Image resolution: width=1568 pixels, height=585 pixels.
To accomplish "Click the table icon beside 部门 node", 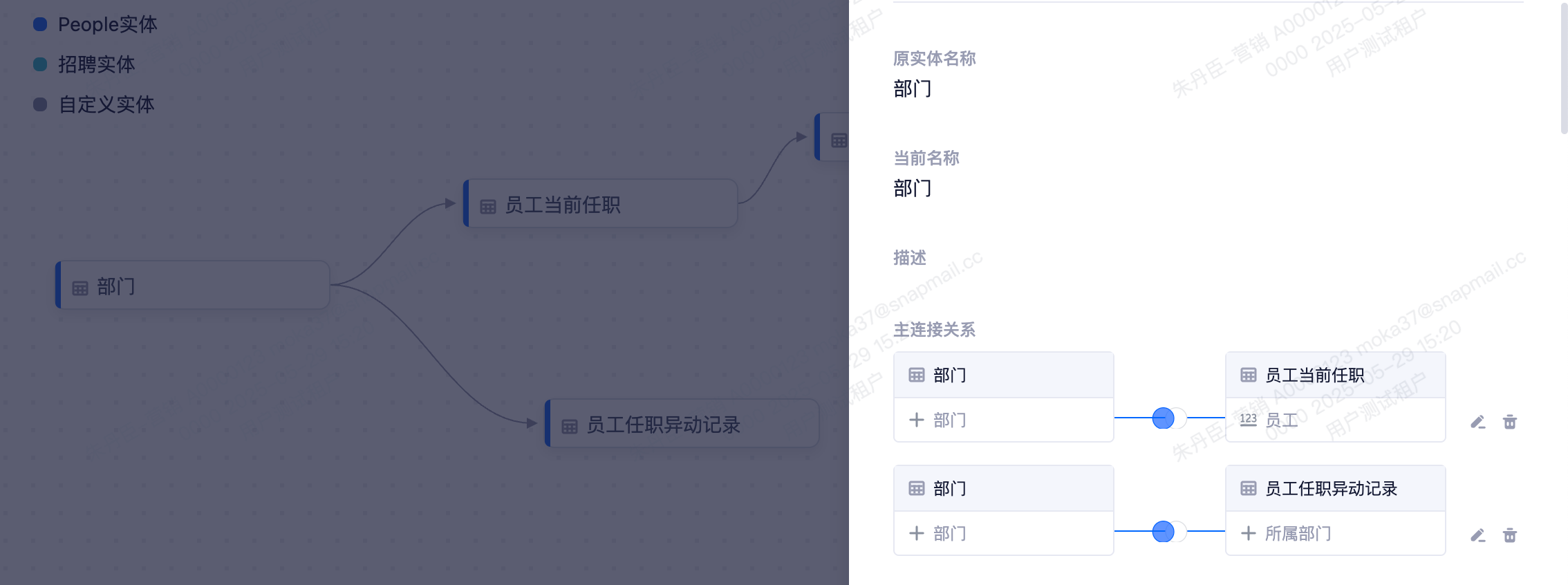I will pyautogui.click(x=80, y=288).
